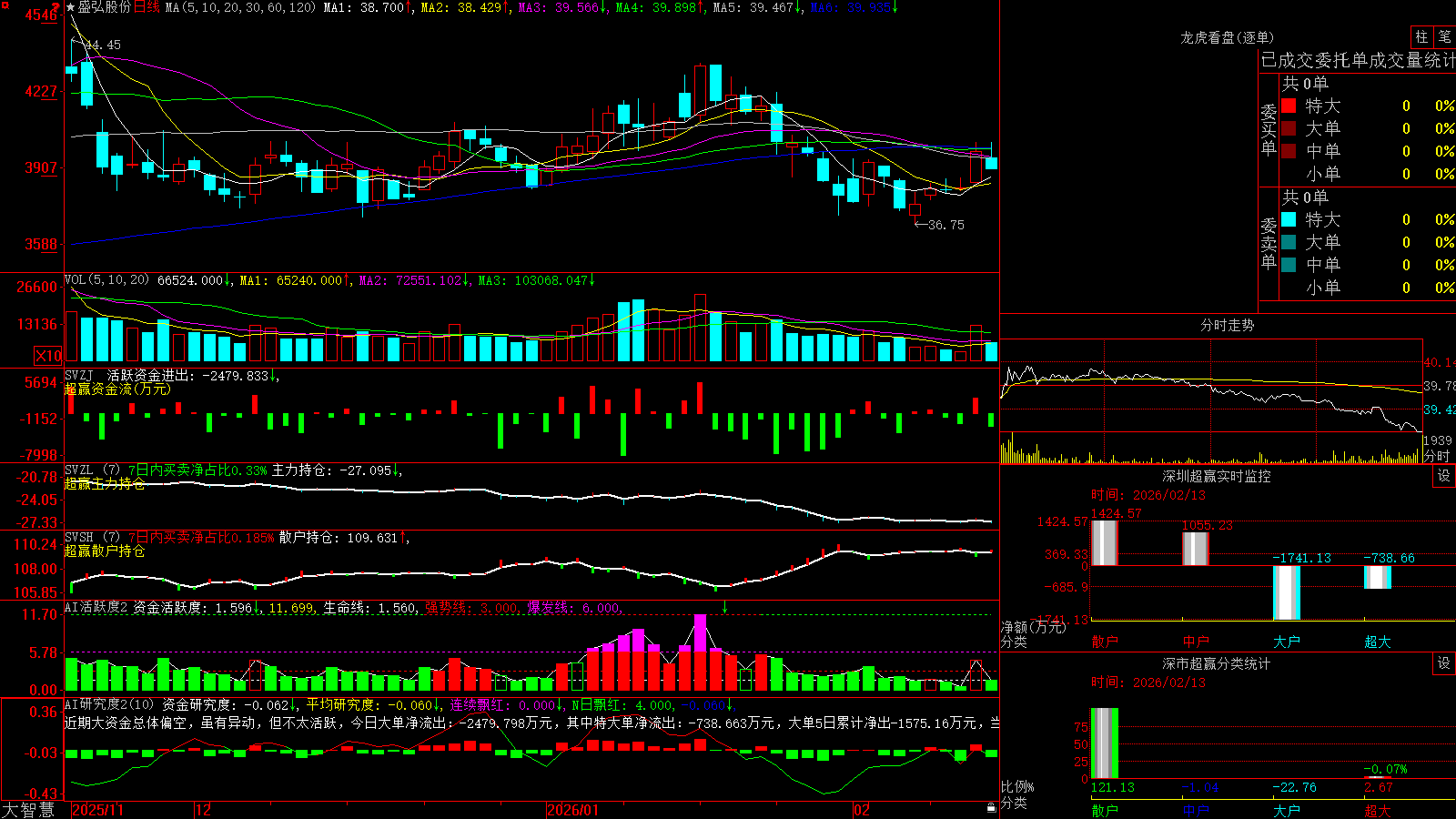
Task: Click the 分时走势 panel title
Action: tap(1228, 325)
